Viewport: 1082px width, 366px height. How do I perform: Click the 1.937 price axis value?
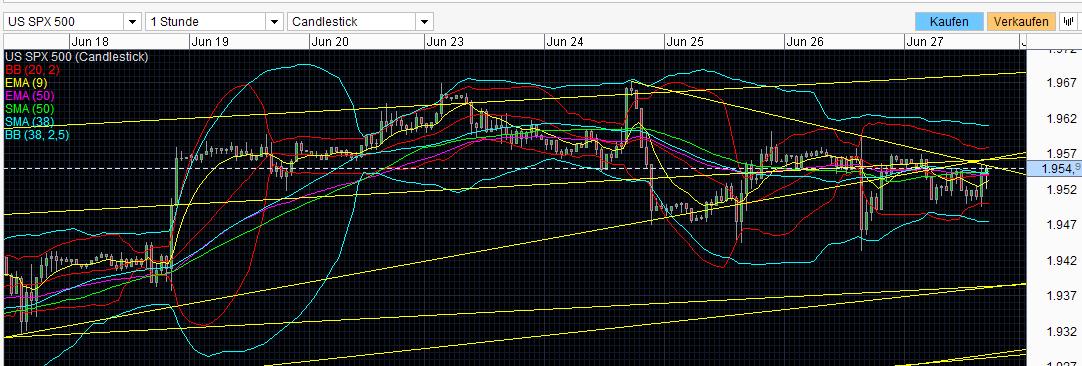pyautogui.click(x=1061, y=296)
